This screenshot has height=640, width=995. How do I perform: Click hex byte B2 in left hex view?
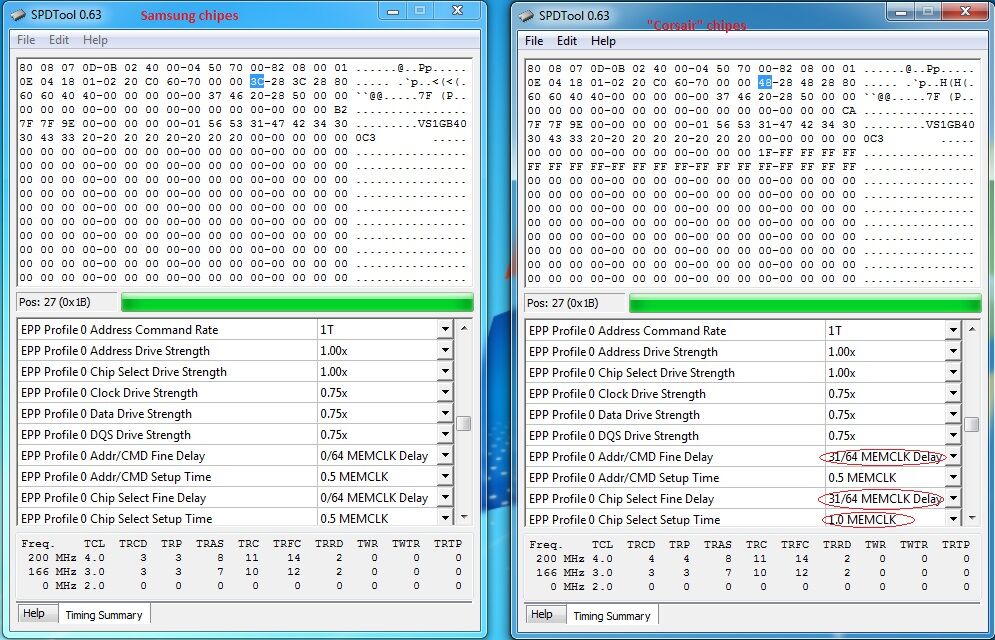(341, 109)
